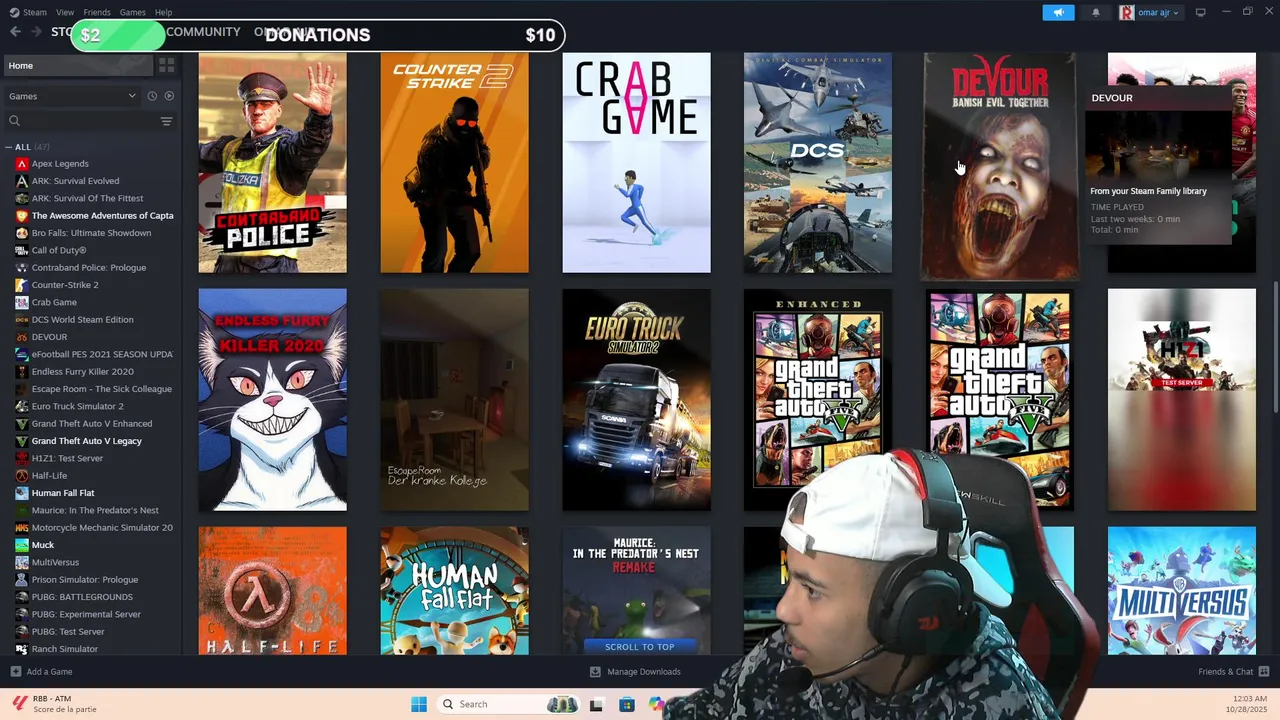Go back with the left arrow

click(x=15, y=32)
